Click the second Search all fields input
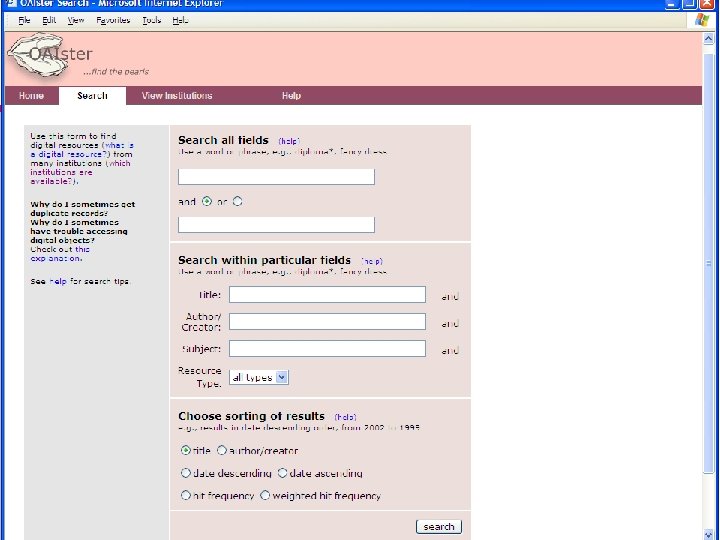 coord(276,225)
